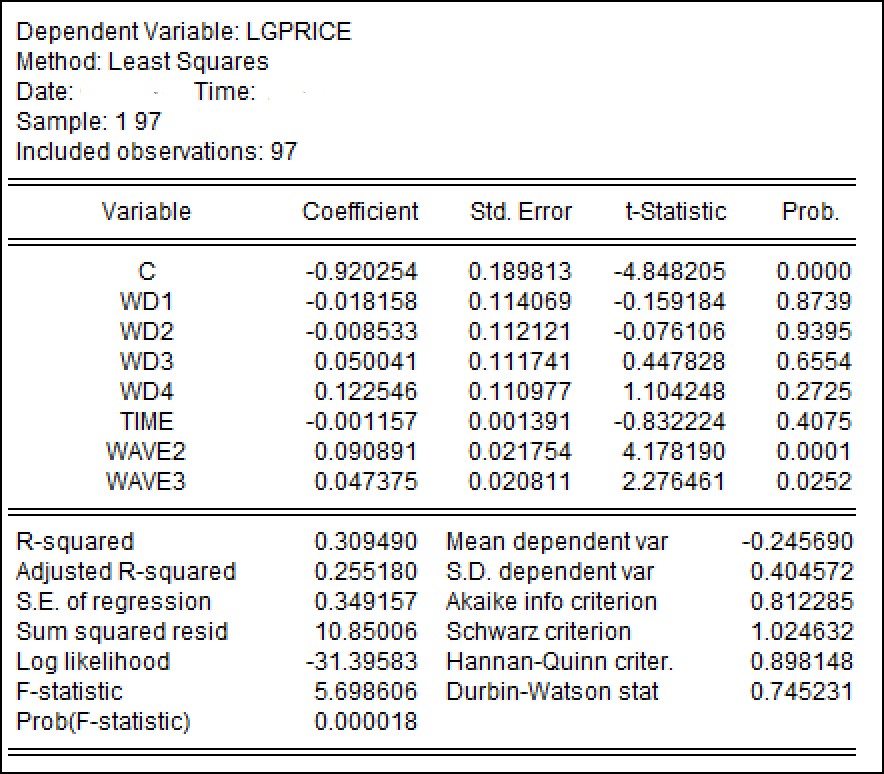Viewport: 884px width, 774px height.
Task: Select the TIME variable row label
Action: [146, 421]
